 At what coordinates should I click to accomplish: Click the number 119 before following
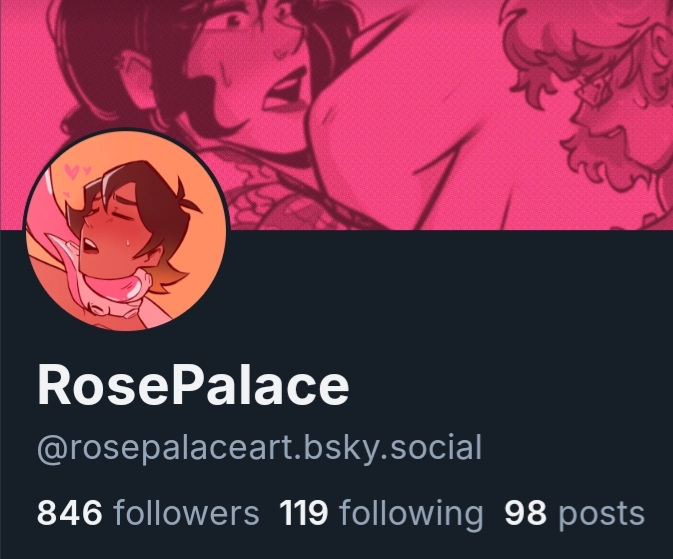click(x=304, y=512)
